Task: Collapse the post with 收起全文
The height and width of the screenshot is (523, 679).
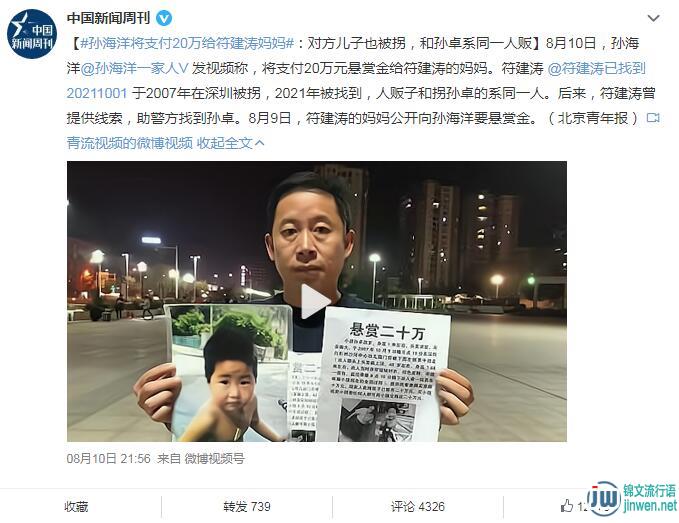Action: (230, 143)
